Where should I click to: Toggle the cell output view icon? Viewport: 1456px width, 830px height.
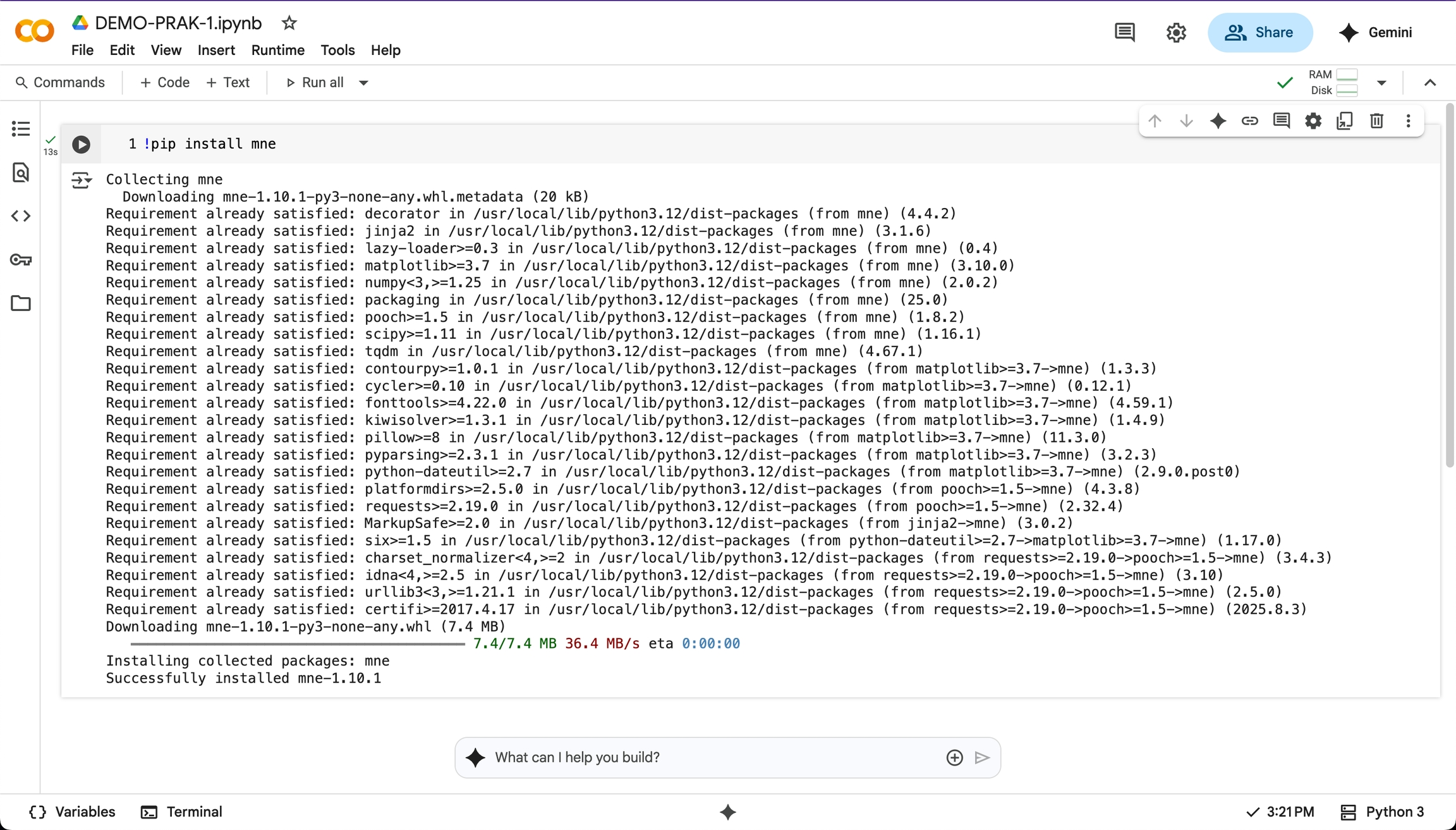click(82, 181)
